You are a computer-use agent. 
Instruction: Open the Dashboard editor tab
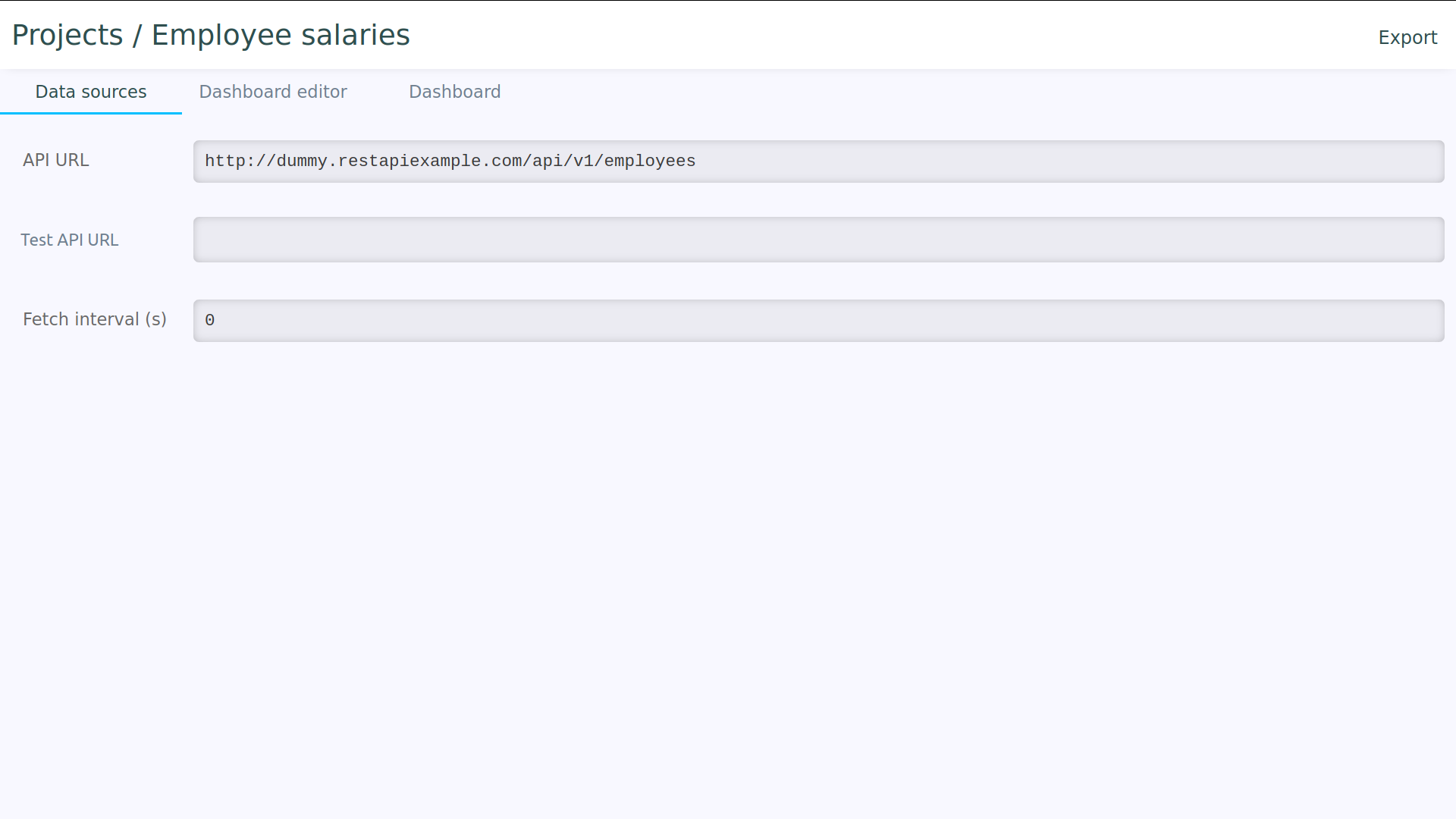[x=273, y=92]
